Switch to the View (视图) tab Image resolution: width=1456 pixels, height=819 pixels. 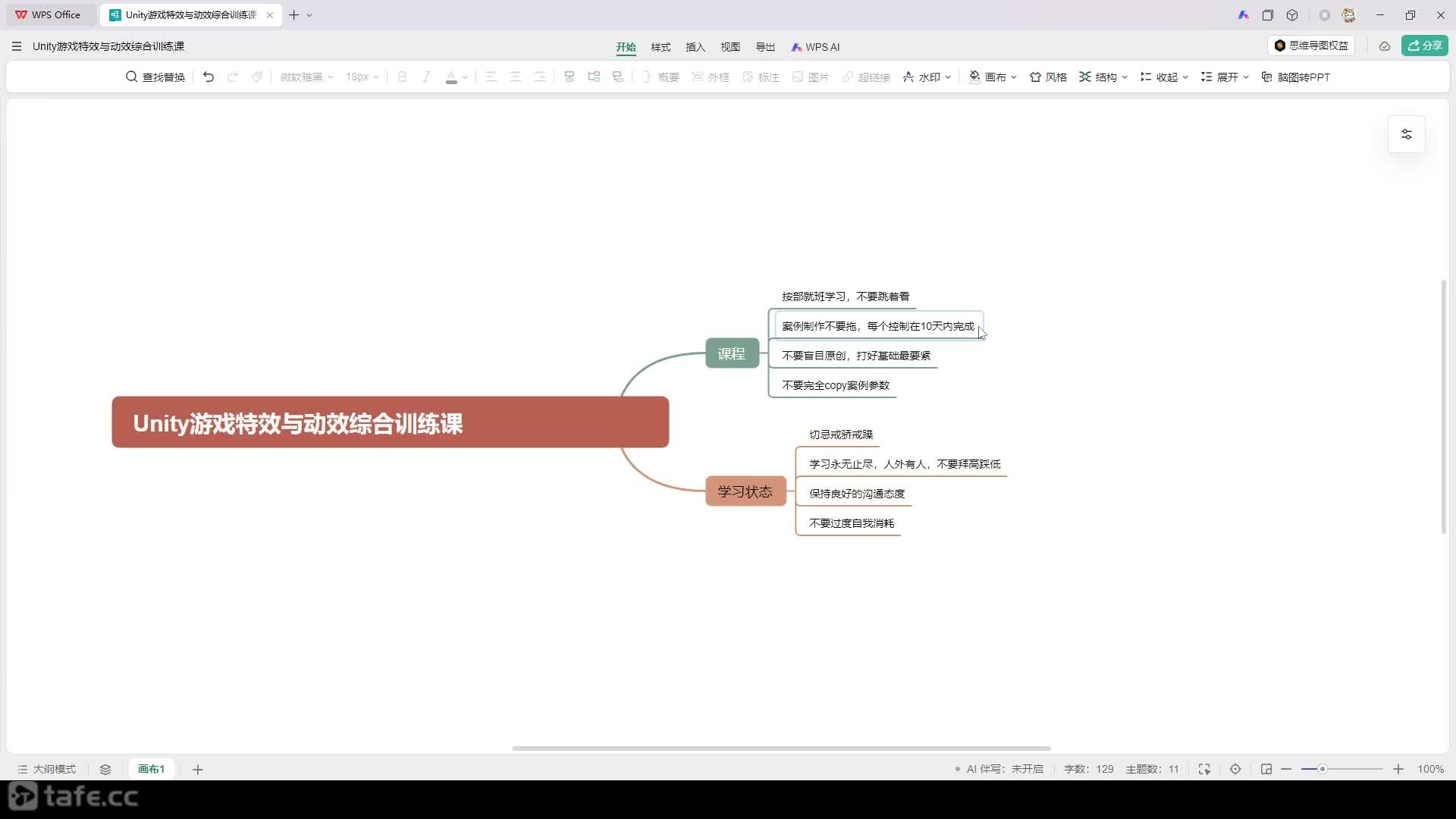click(x=730, y=47)
